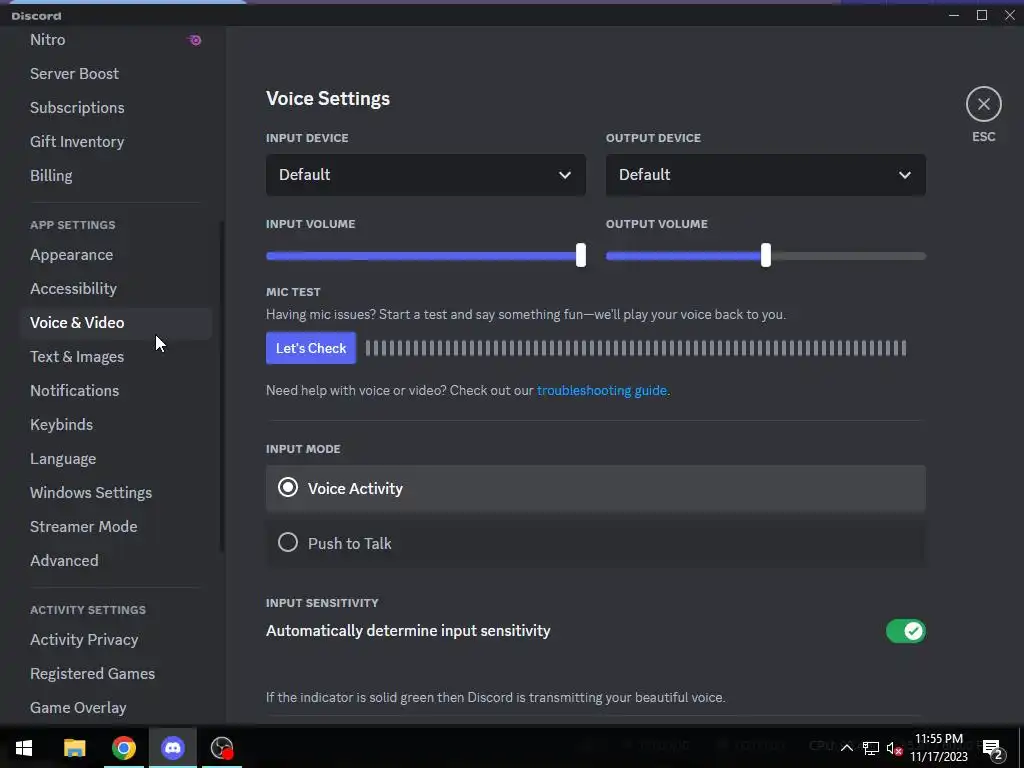Viewport: 1024px width, 768px height.
Task: Open Text & Images settings
Action: point(77,357)
